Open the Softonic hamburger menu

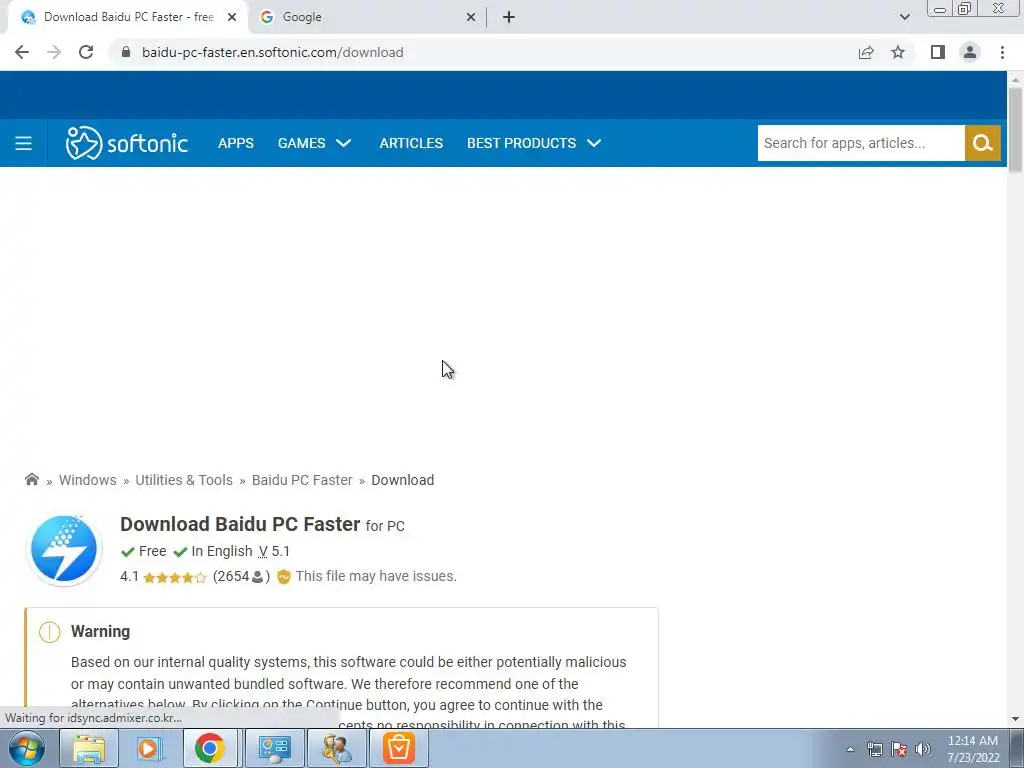[24, 143]
